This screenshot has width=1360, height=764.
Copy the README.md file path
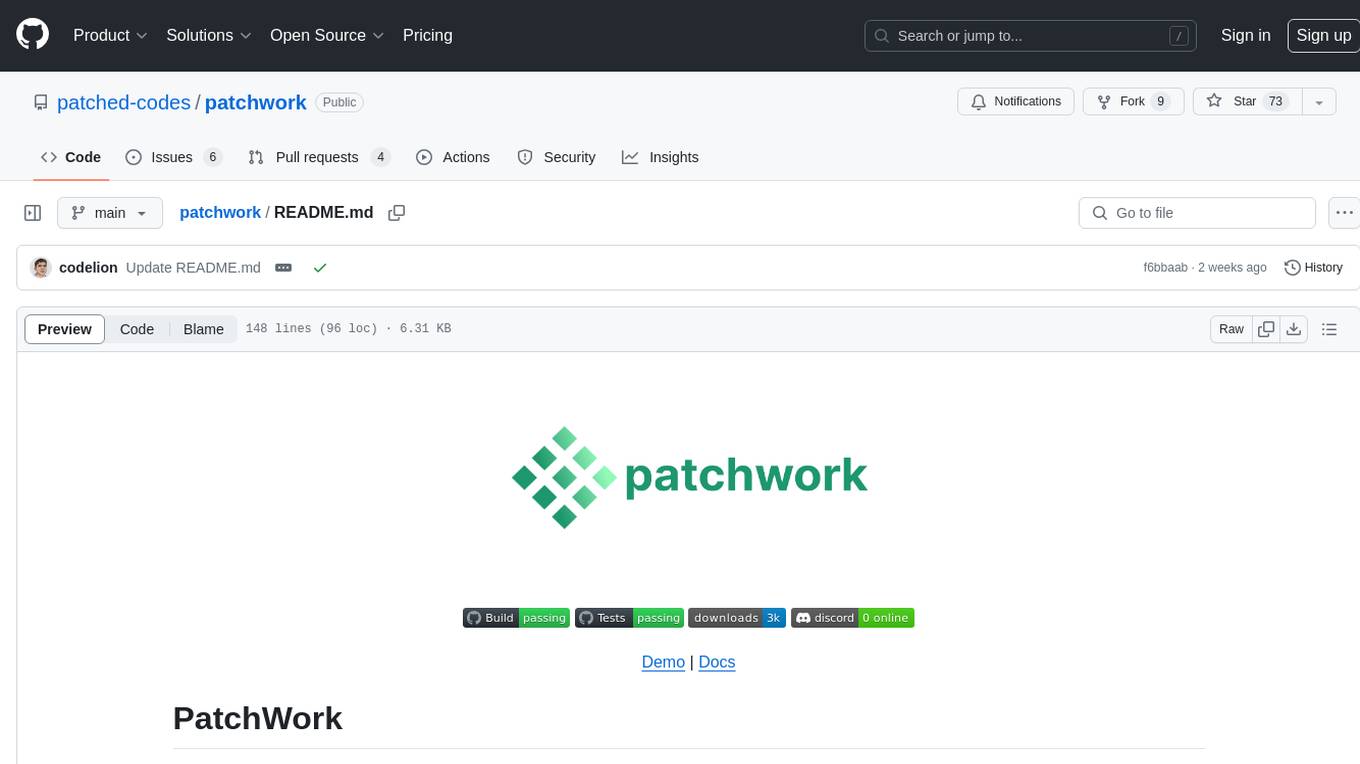[x=397, y=213]
